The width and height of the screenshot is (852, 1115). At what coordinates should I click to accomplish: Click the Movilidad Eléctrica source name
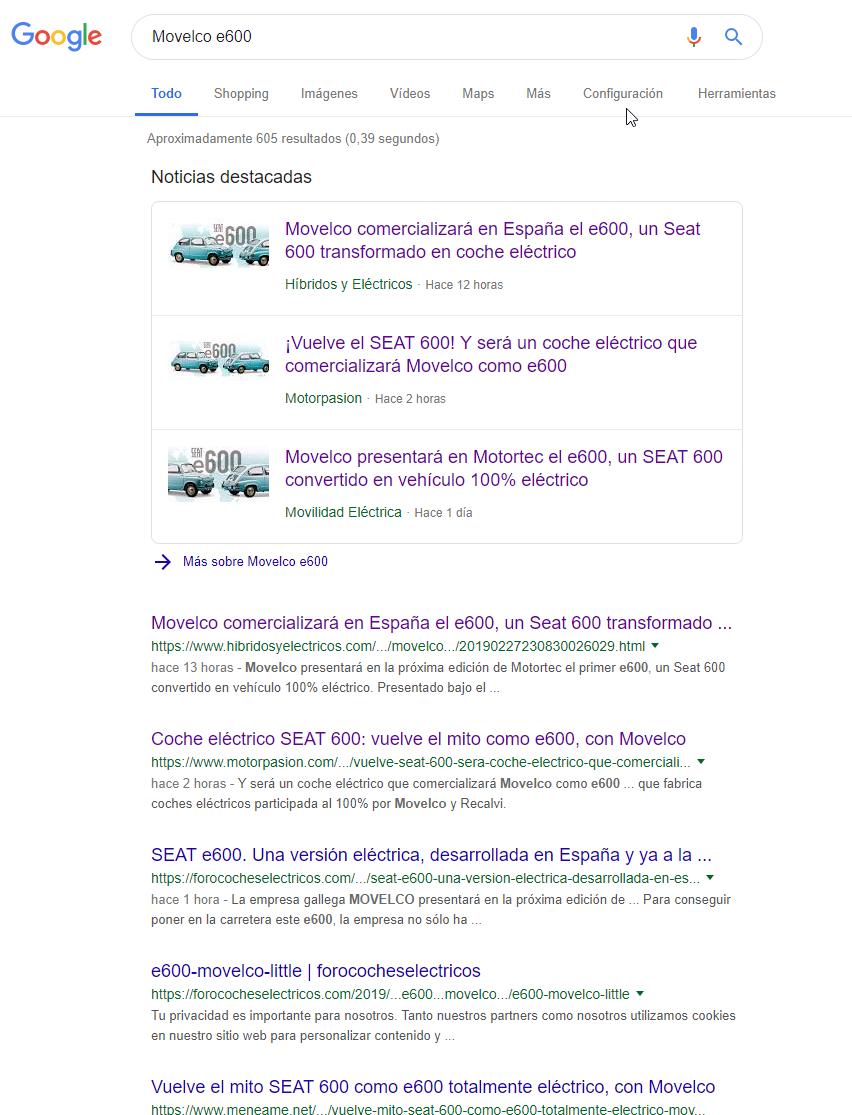tap(344, 512)
